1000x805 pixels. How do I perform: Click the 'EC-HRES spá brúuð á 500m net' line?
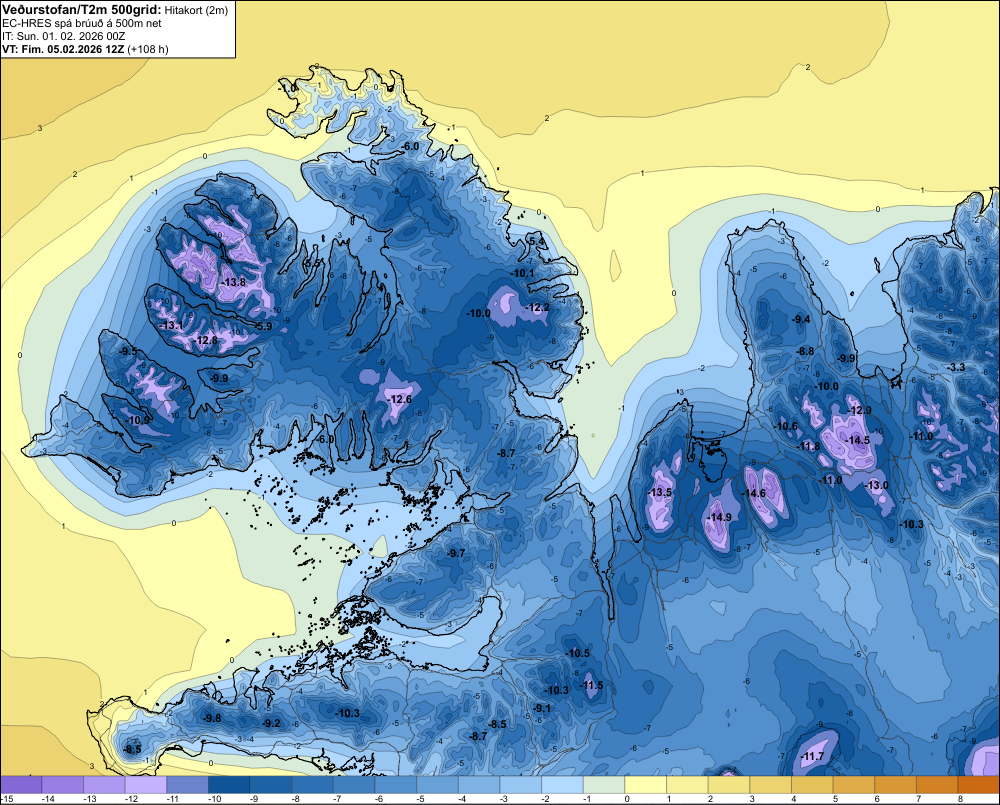pyautogui.click(x=81, y=23)
